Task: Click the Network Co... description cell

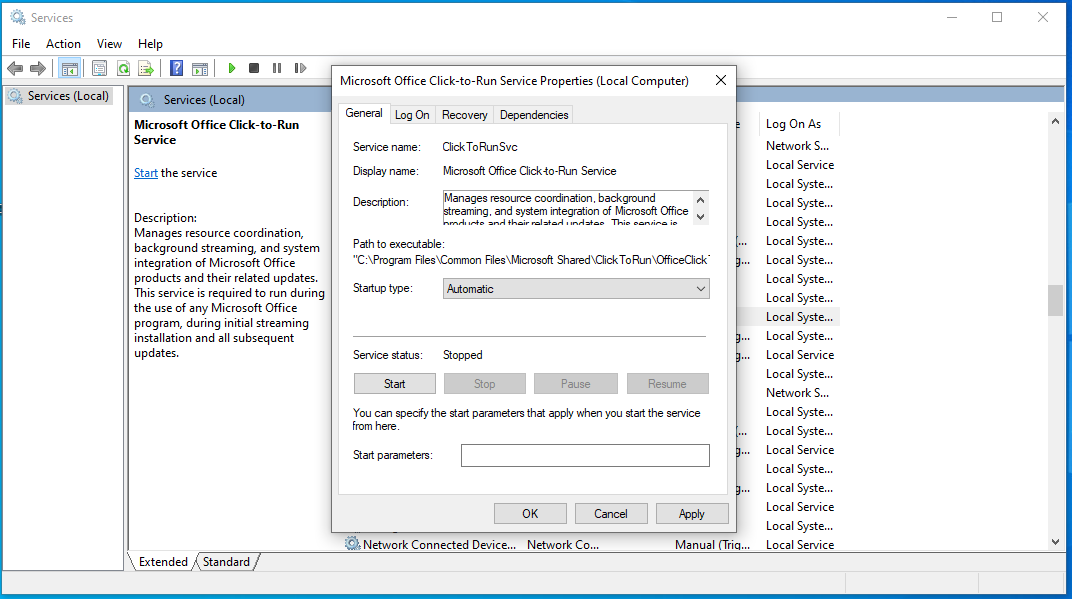Action: pos(563,544)
